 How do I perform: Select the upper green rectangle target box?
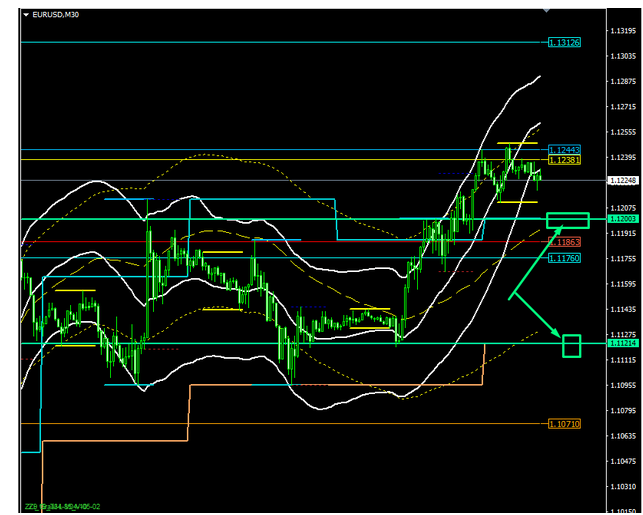click(568, 220)
